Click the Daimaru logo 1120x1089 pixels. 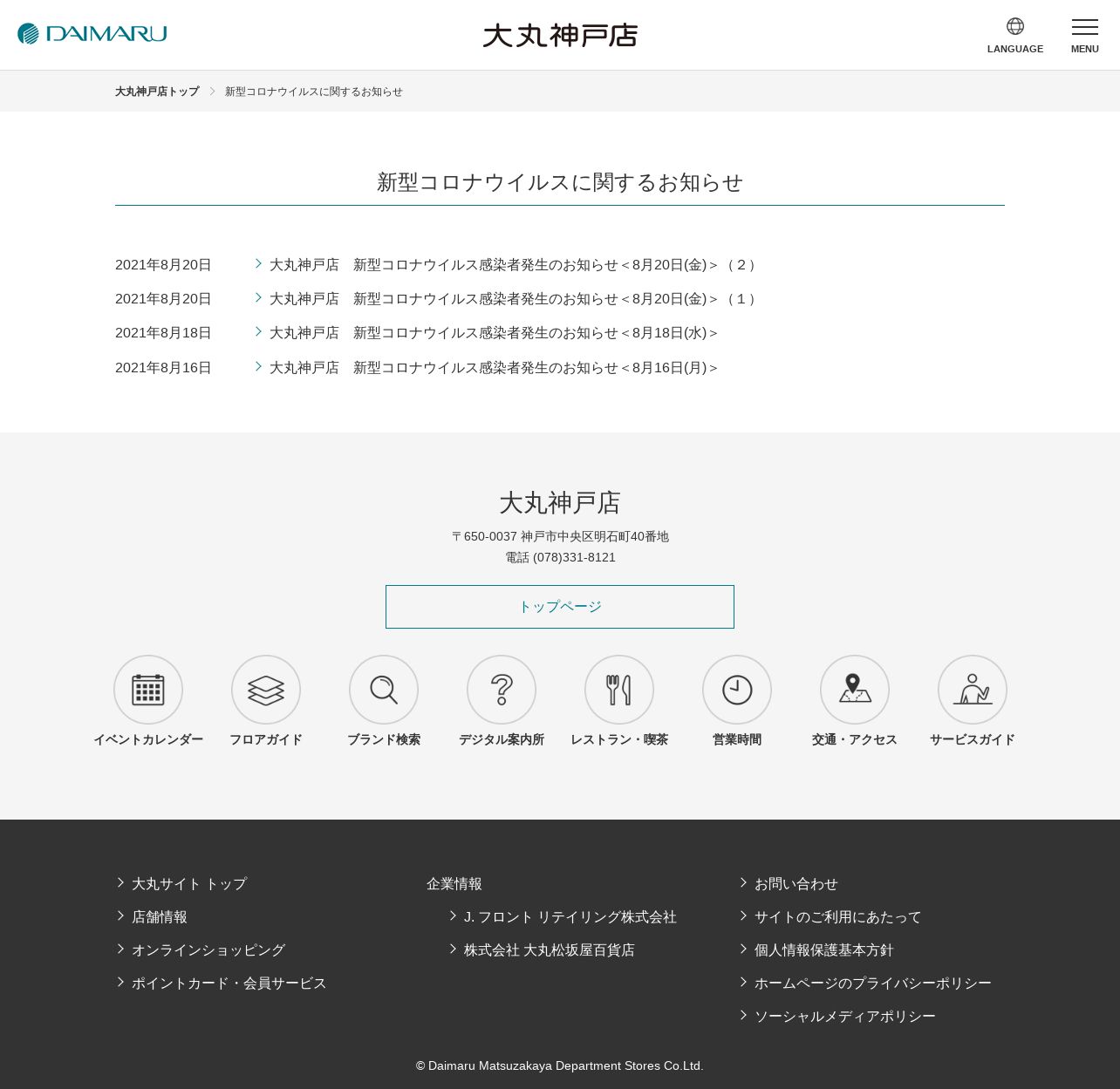click(x=92, y=34)
